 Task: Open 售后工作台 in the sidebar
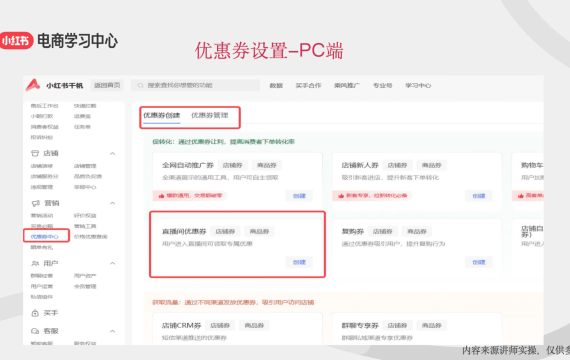tap(44, 106)
